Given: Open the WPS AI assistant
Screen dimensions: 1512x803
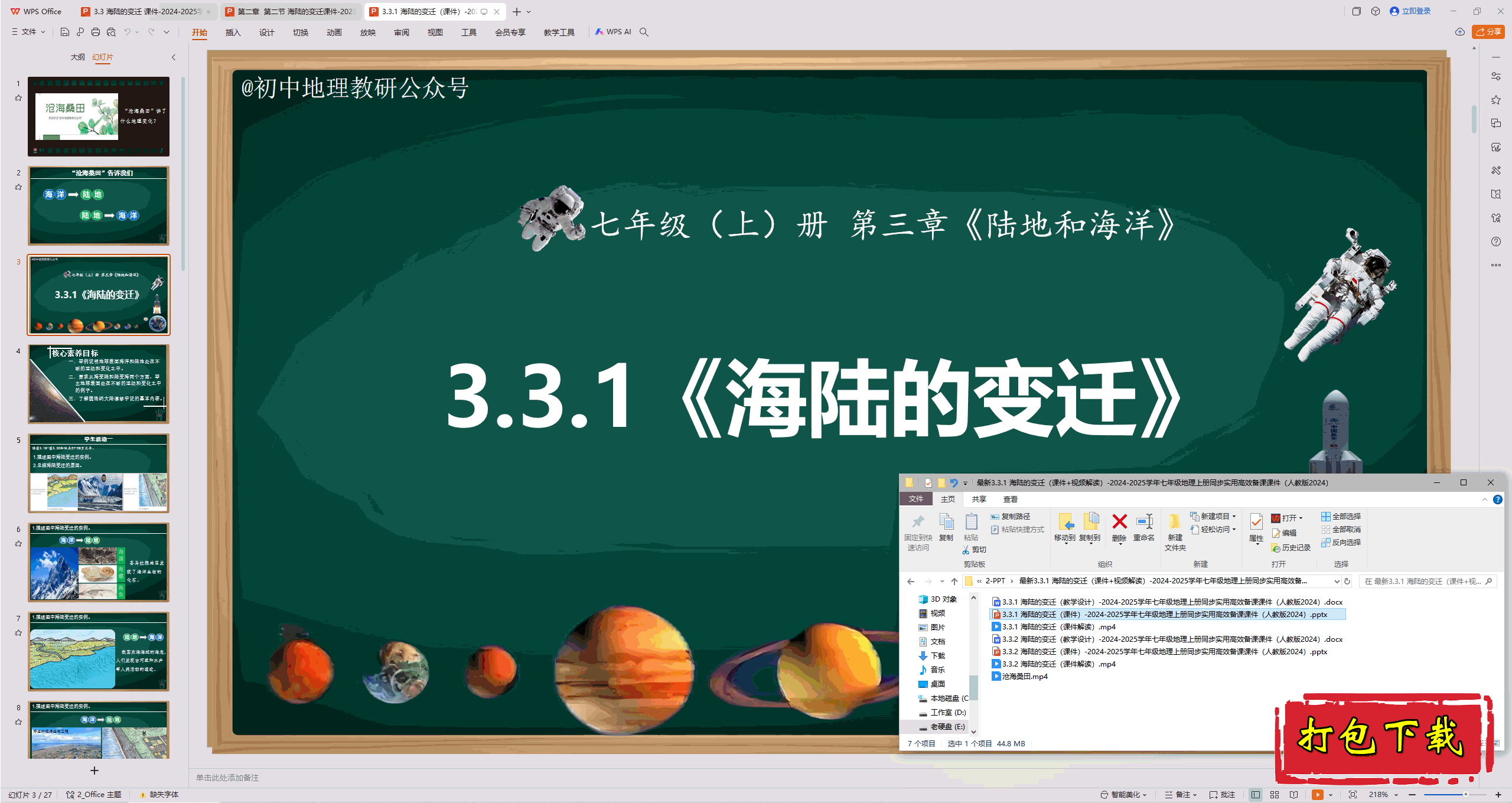Looking at the screenshot, I should point(613,32).
